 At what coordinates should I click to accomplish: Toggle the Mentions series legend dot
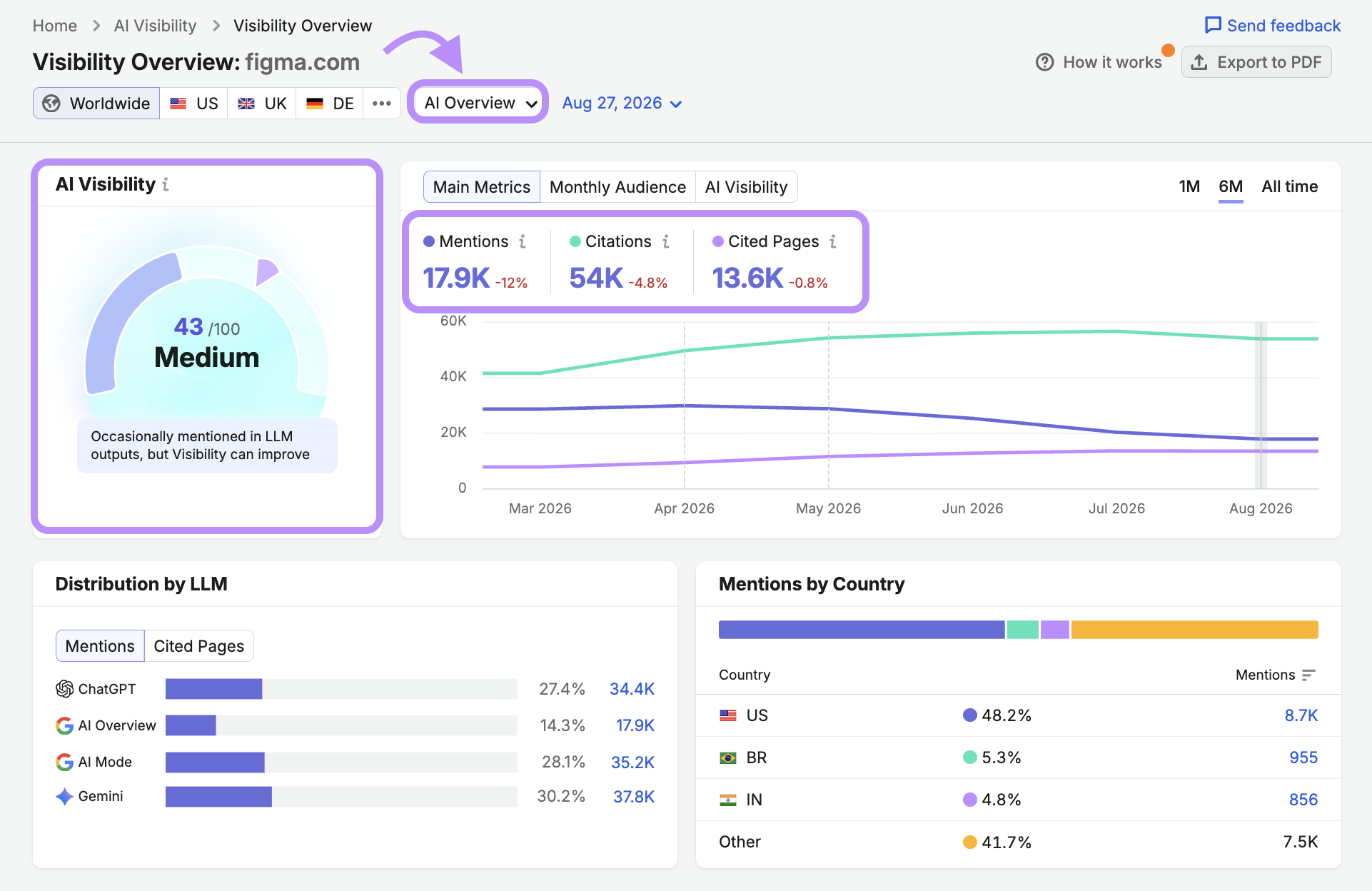tap(429, 241)
